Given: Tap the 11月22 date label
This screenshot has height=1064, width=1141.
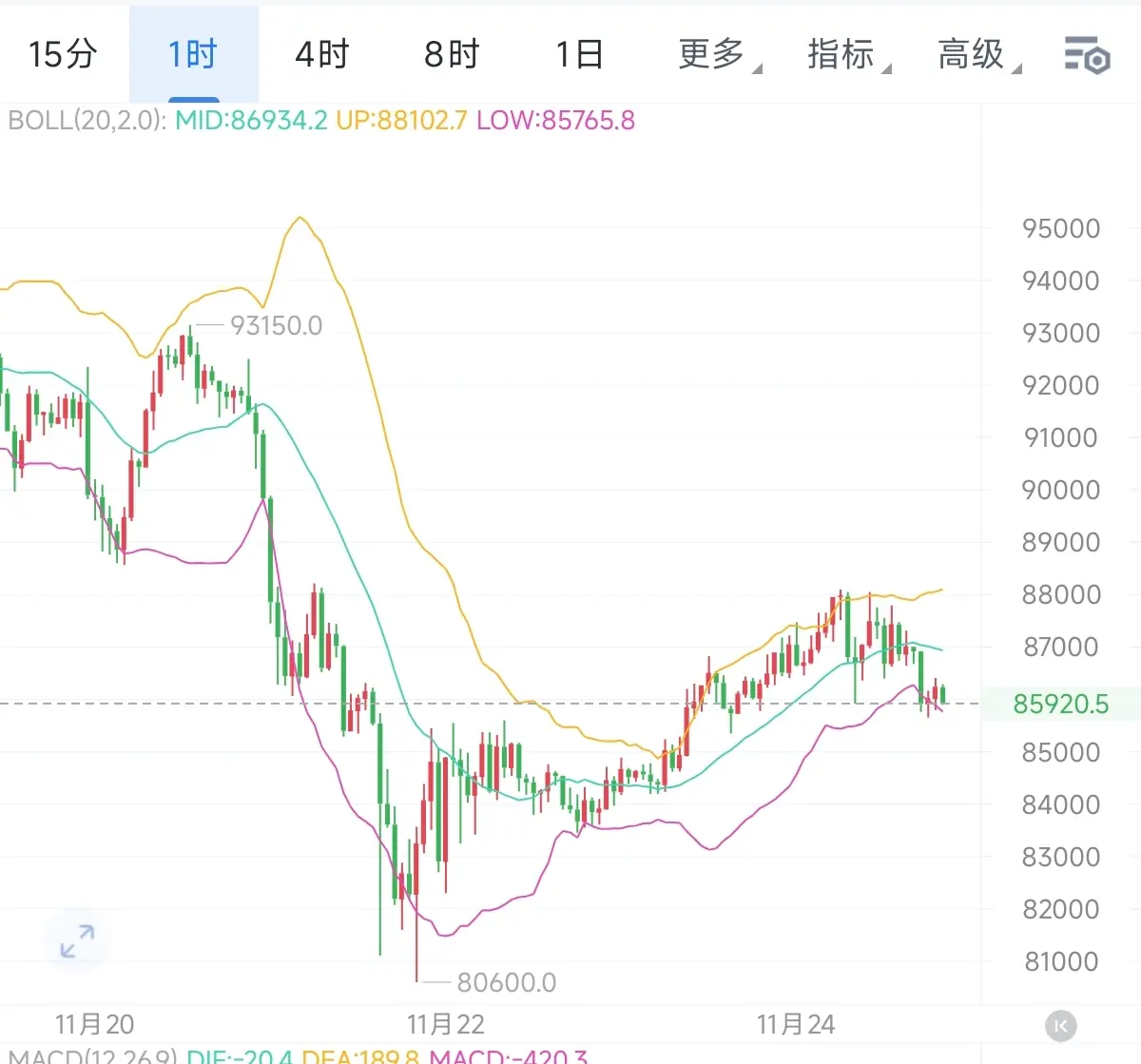Looking at the screenshot, I should tap(446, 1024).
